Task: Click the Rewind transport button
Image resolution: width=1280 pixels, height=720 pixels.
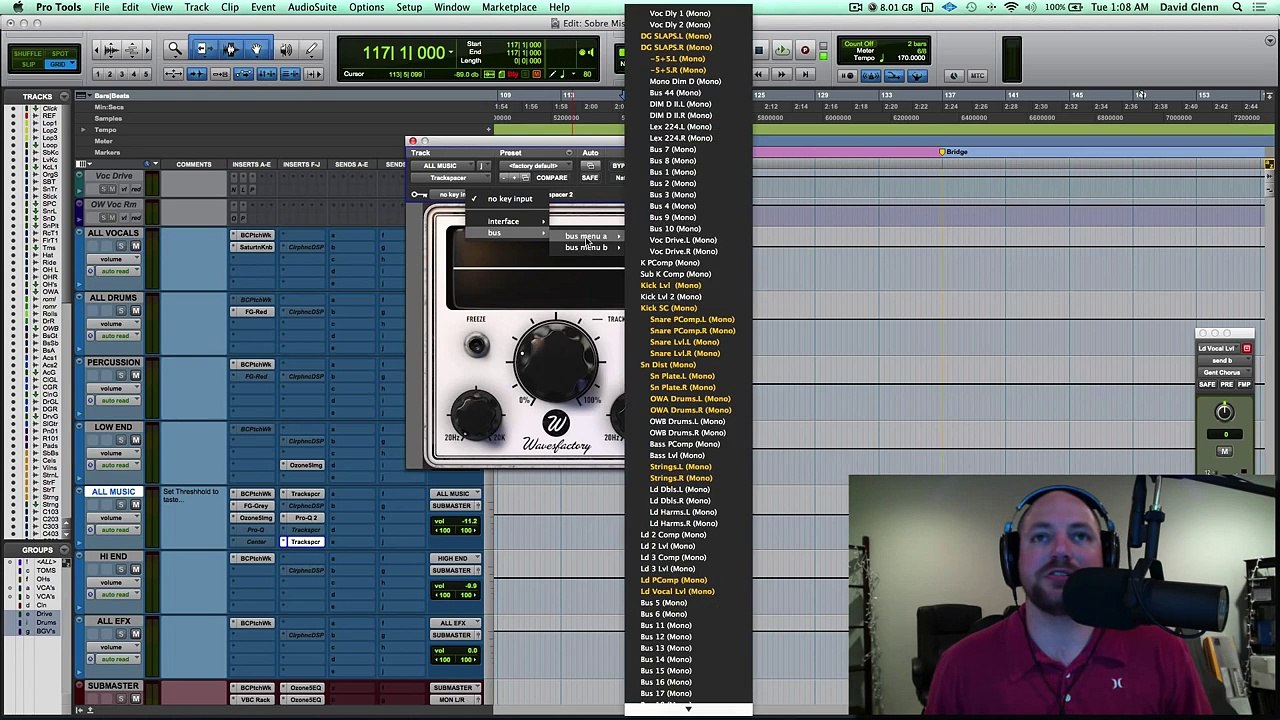Action: pyautogui.click(x=759, y=75)
